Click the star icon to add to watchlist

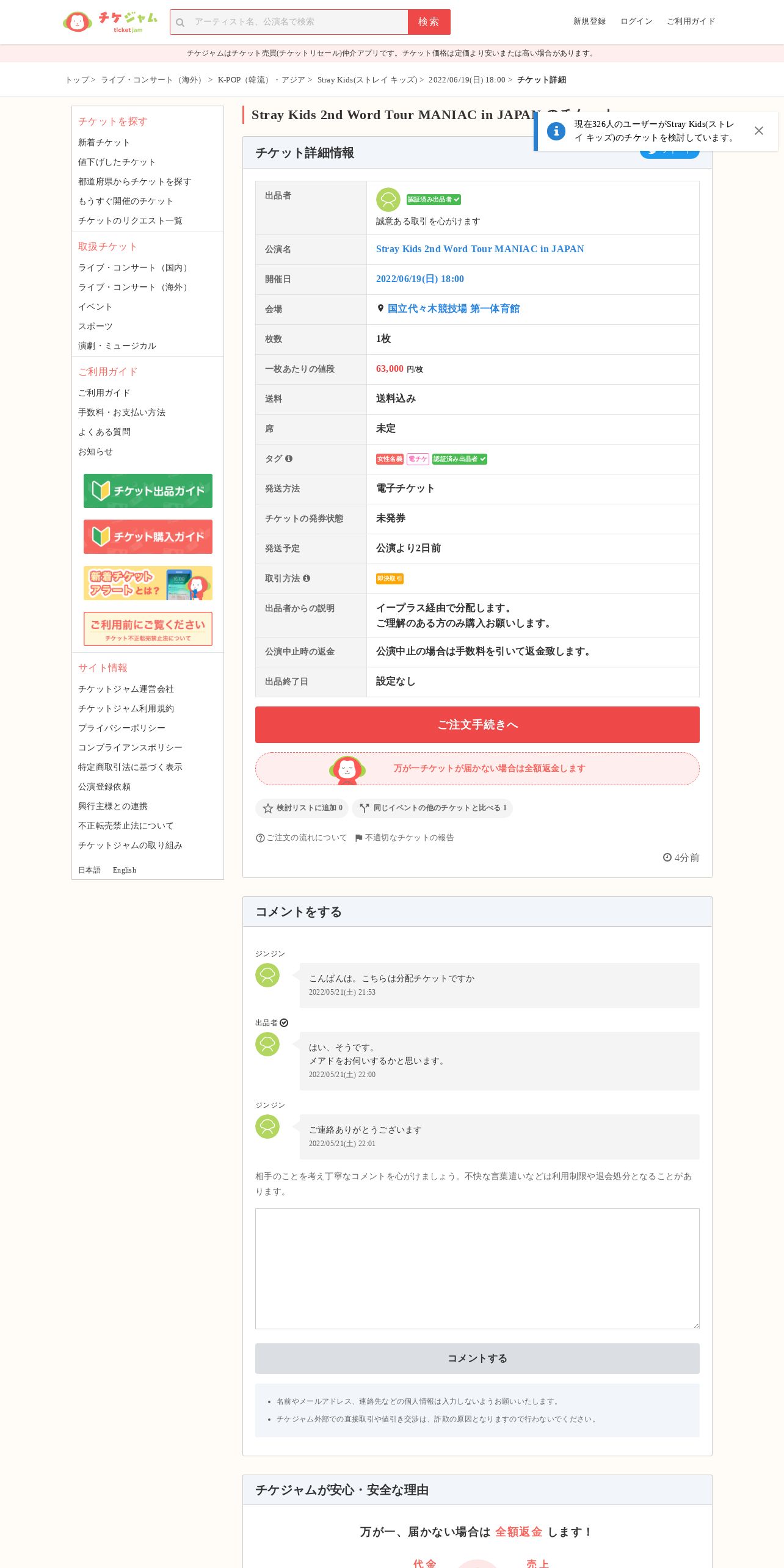267,808
